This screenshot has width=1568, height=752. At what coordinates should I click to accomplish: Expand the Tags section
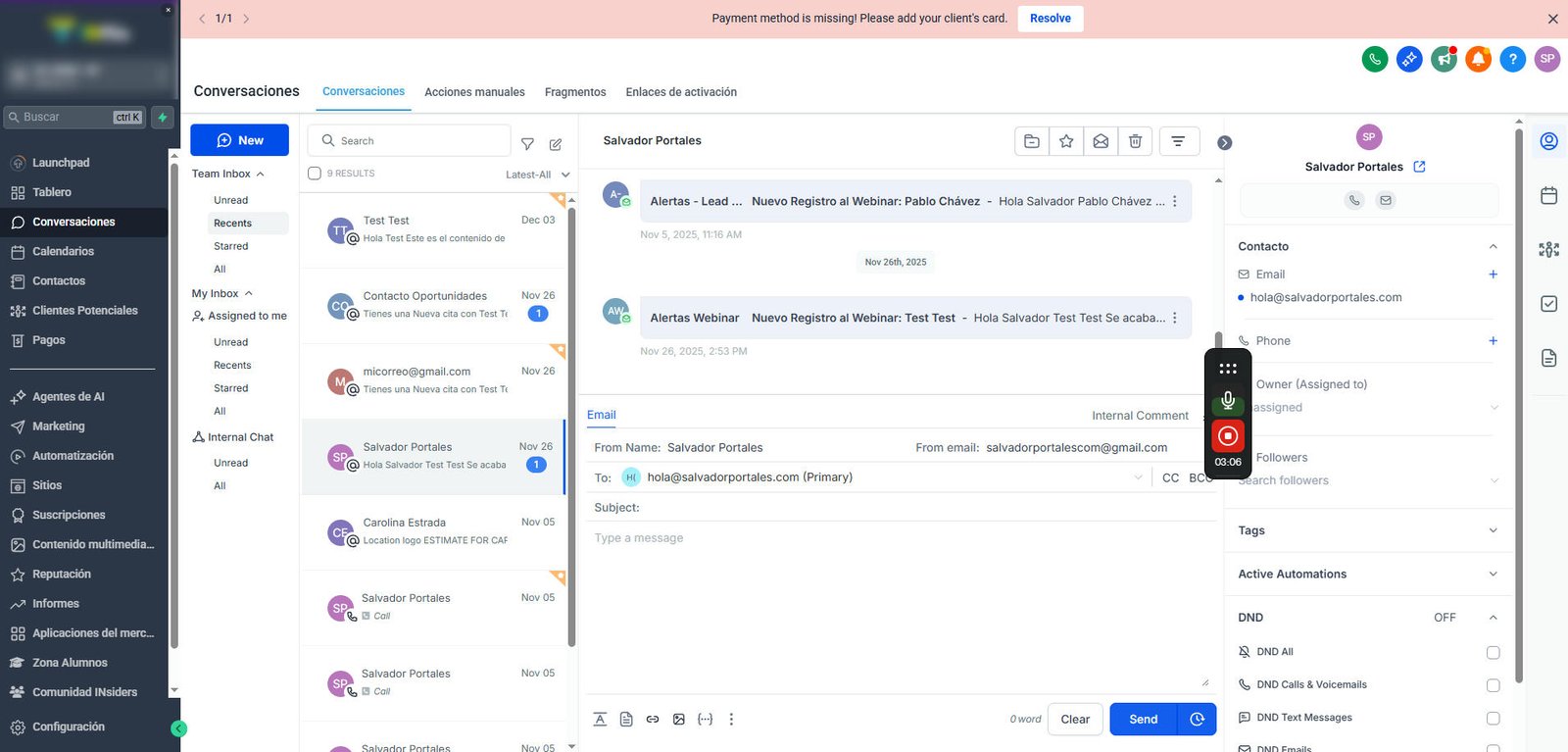click(x=1369, y=530)
